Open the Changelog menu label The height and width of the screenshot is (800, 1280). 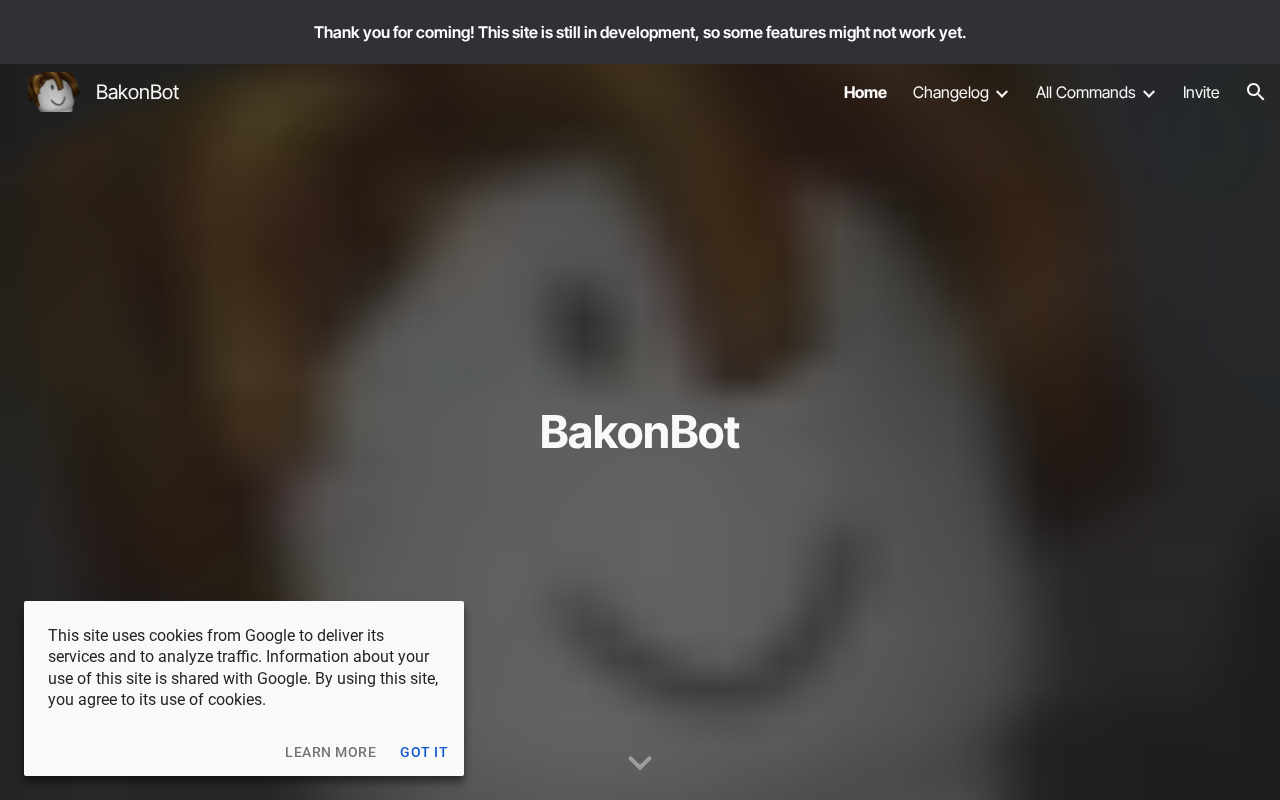pos(950,92)
